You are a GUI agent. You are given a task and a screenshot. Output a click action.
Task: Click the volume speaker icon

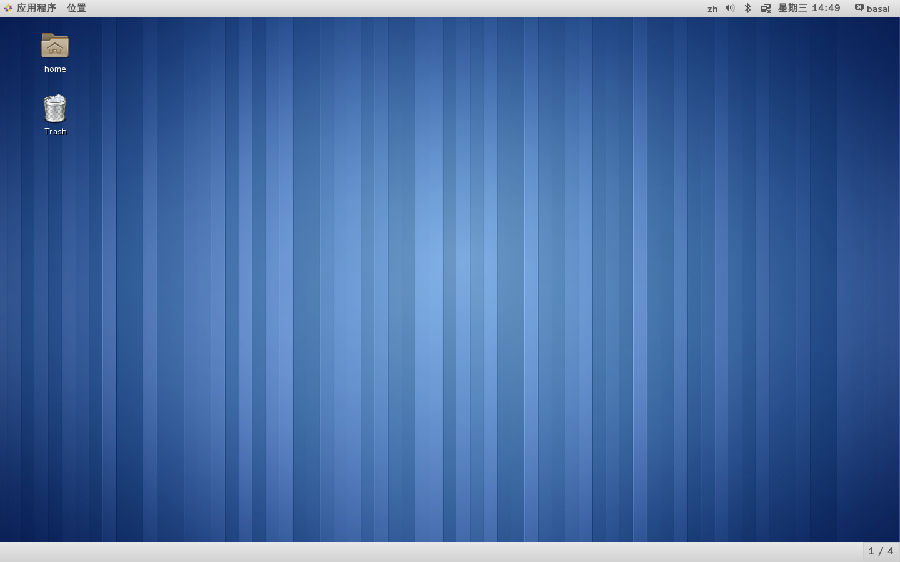tap(730, 8)
